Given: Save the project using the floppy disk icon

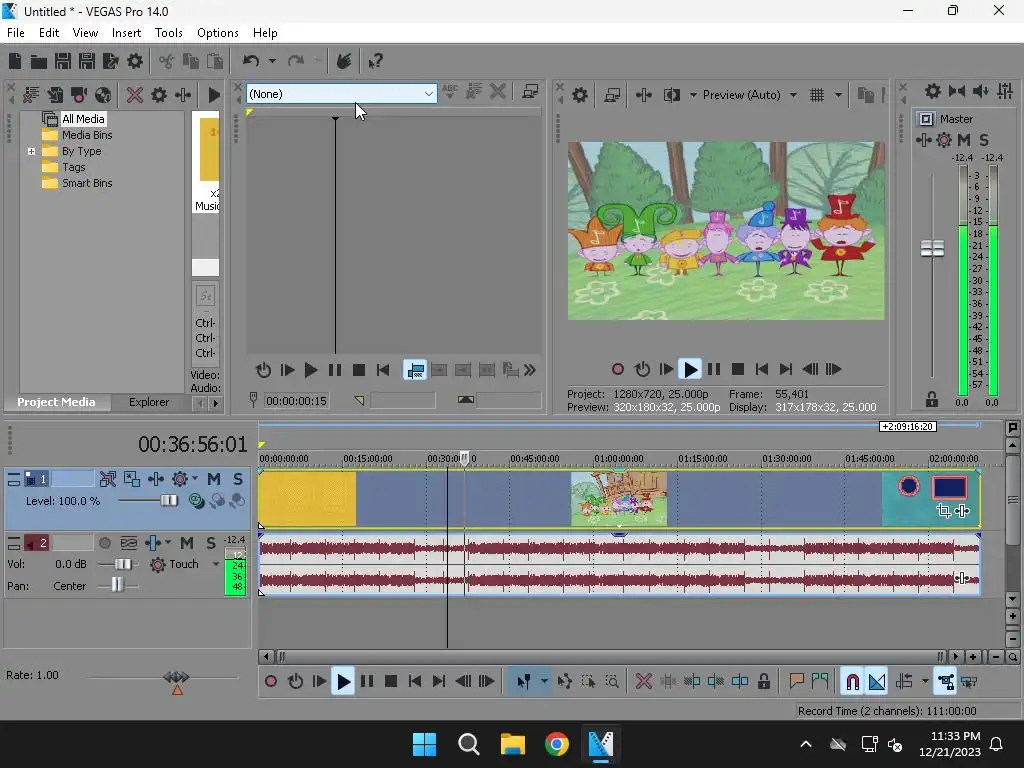Looking at the screenshot, I should (x=63, y=61).
